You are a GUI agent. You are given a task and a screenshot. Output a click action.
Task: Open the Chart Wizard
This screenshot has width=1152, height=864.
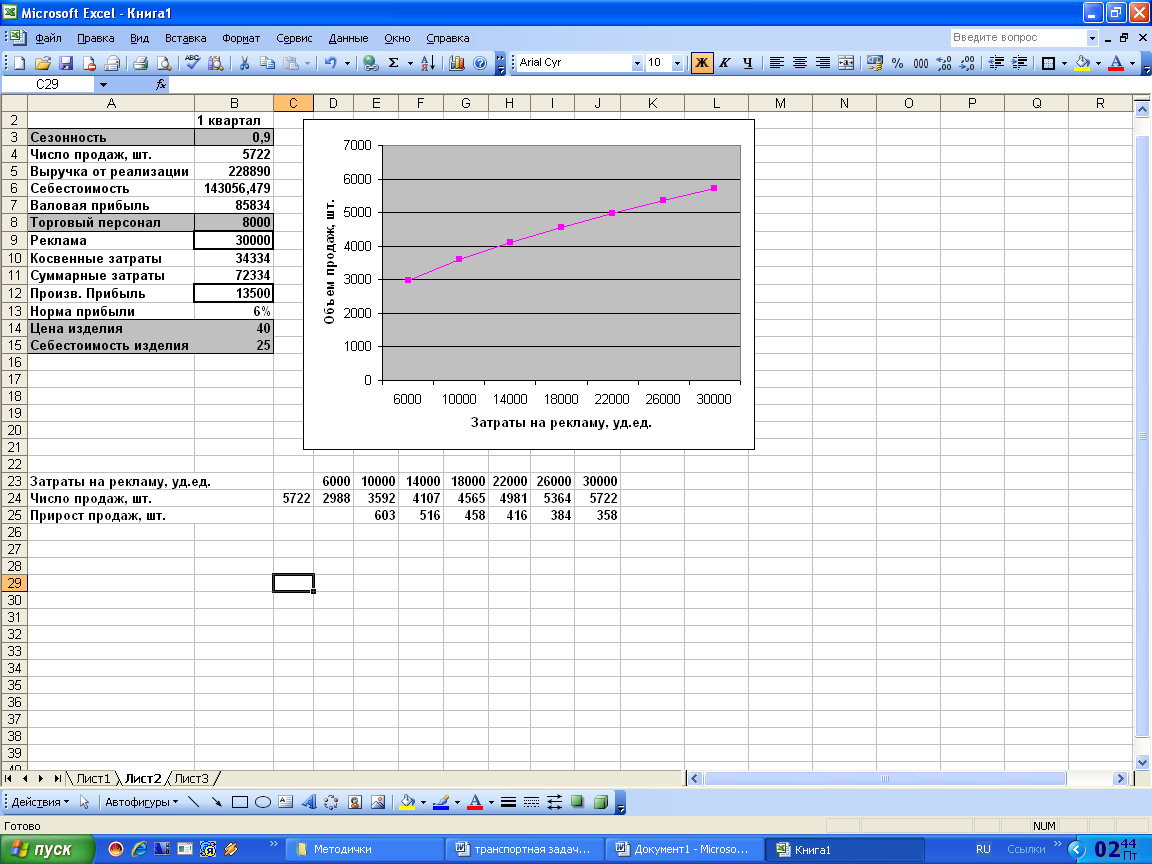click(x=457, y=63)
